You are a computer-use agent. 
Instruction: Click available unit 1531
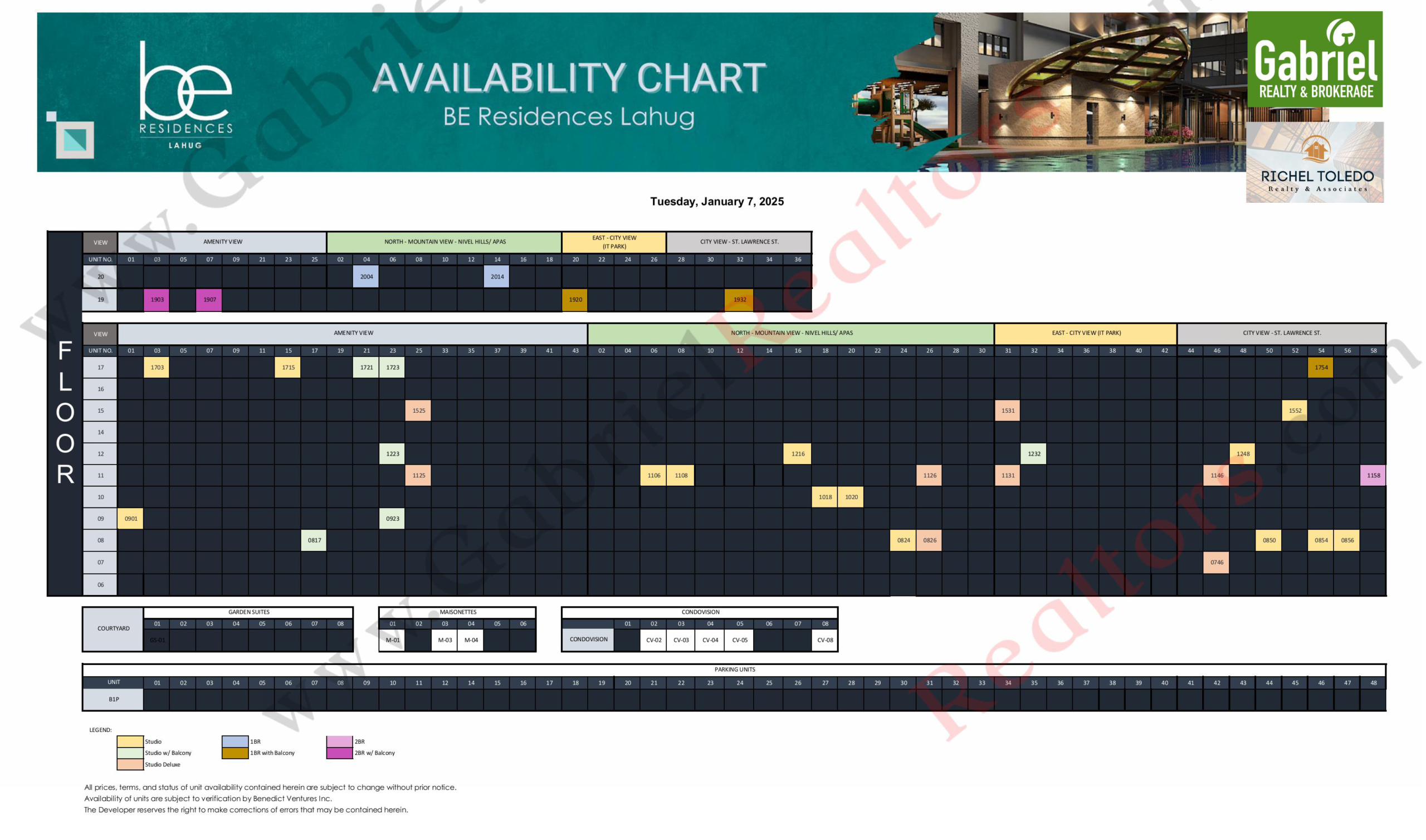tap(1007, 411)
